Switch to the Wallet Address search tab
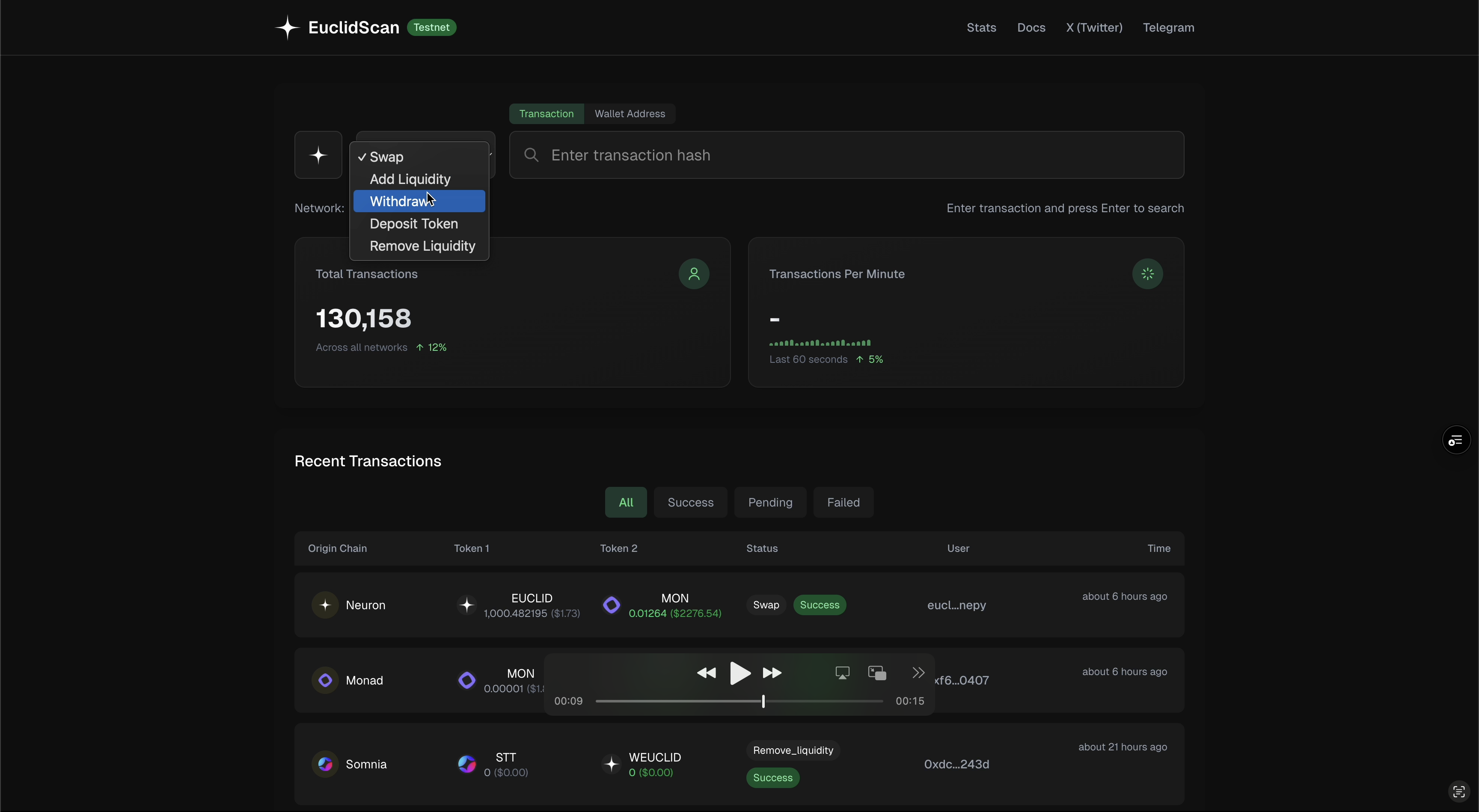This screenshot has height=812, width=1479. point(630,114)
